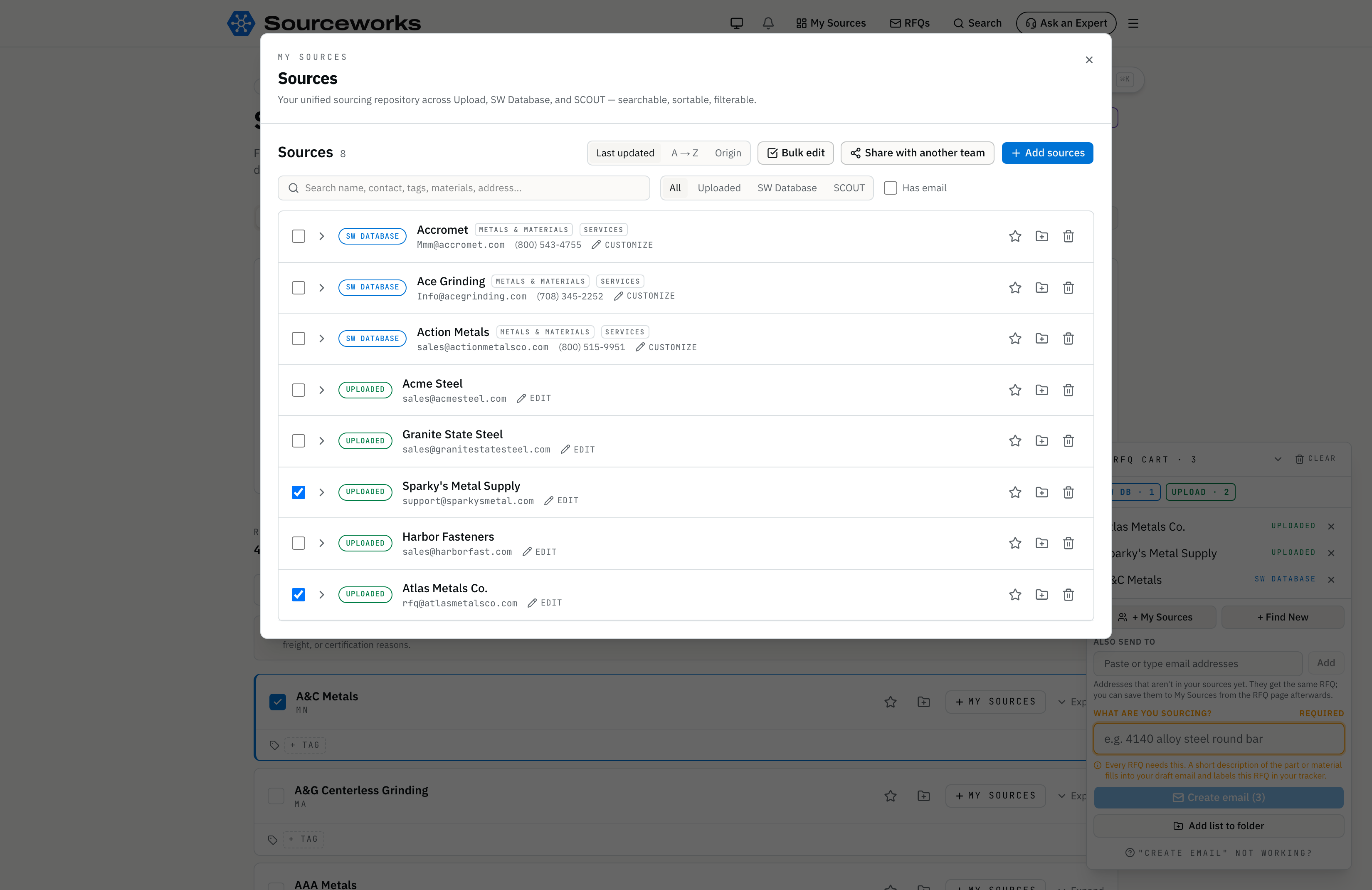Screen dimensions: 1372x890
Task: Click the What are you sourcing field
Action: point(1219,739)
